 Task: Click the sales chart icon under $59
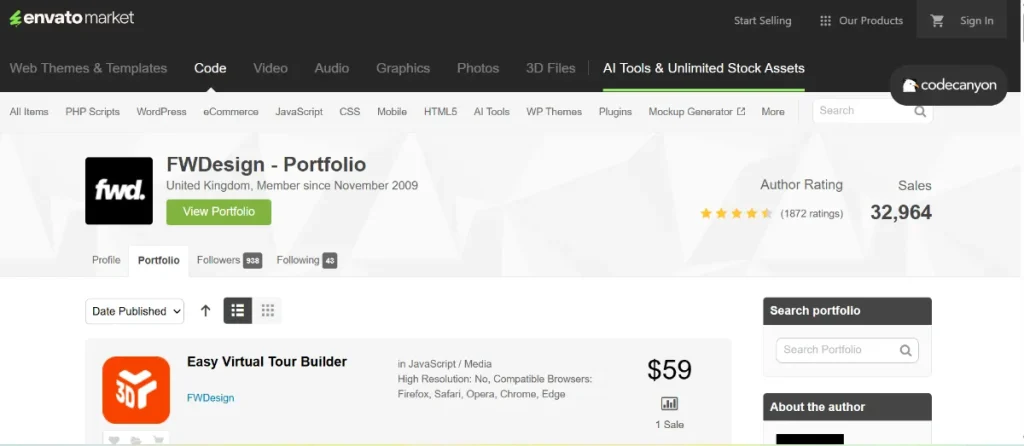[669, 404]
